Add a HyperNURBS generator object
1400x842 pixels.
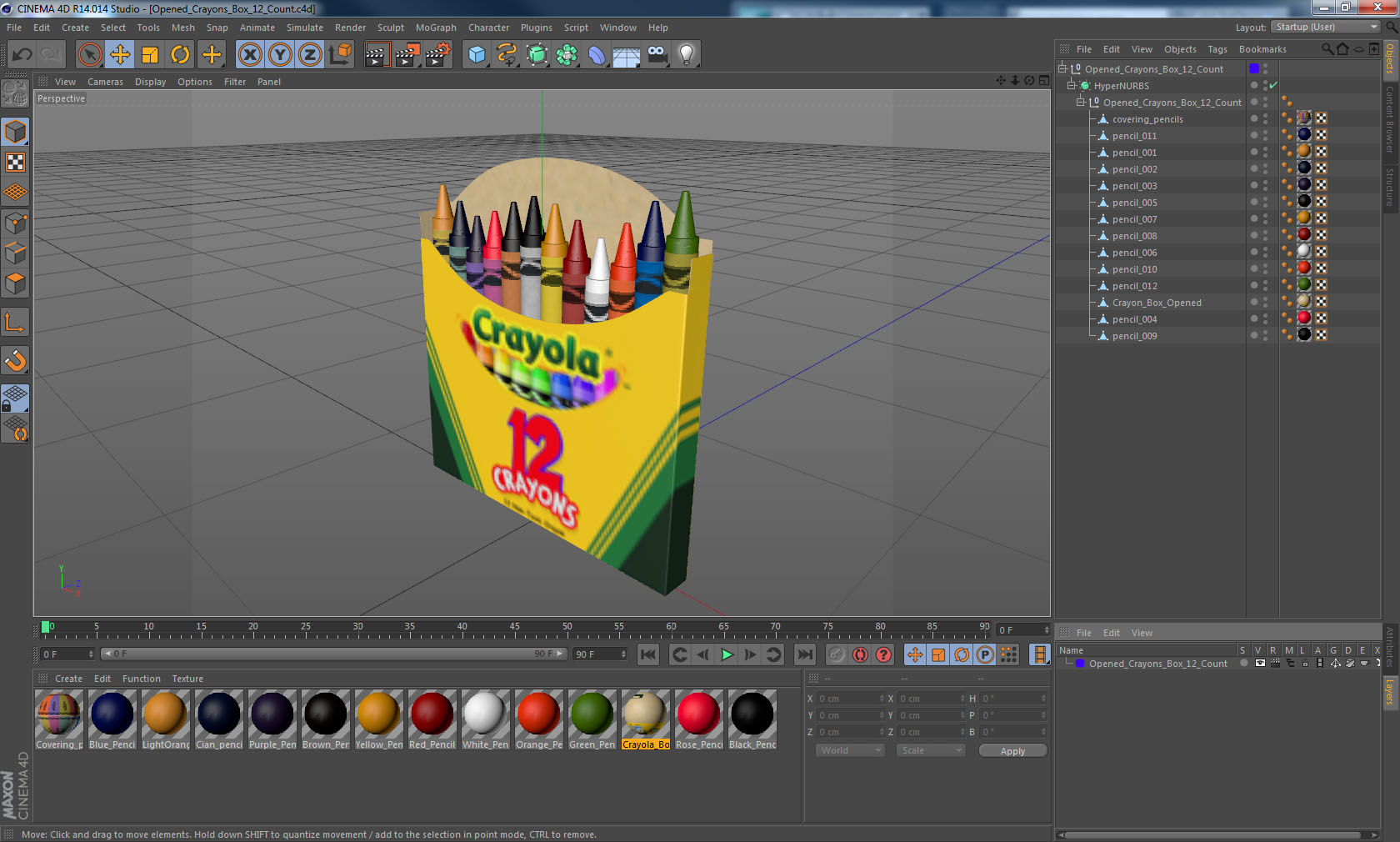click(x=537, y=55)
